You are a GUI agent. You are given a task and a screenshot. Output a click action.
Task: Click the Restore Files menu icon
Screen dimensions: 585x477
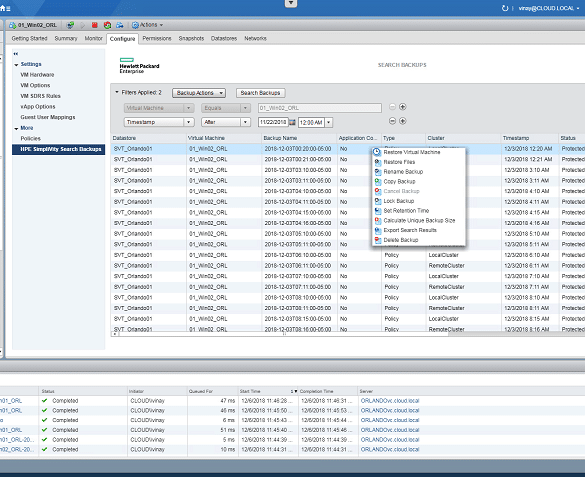point(378,162)
